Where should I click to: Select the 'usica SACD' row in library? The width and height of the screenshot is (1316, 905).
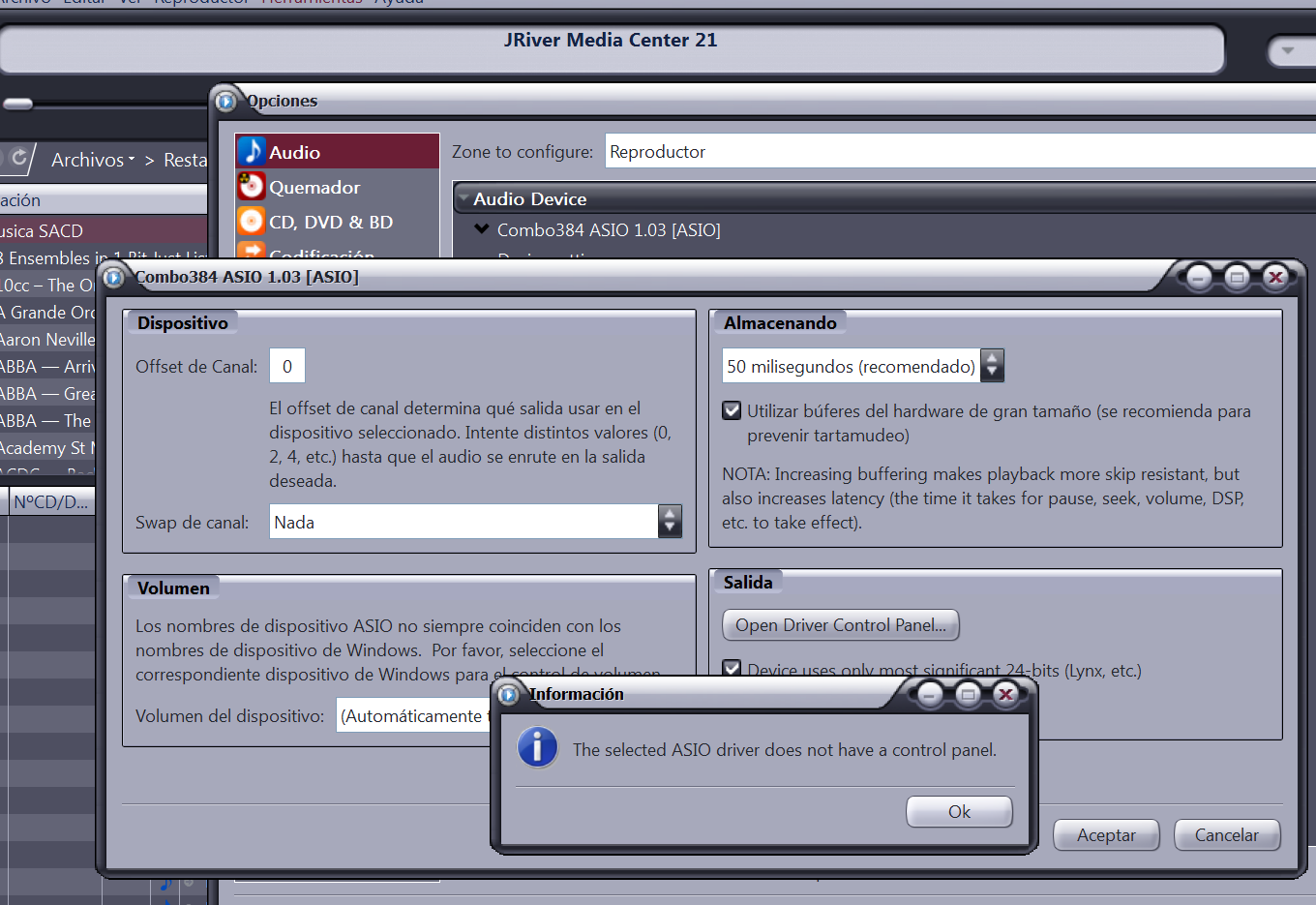(104, 230)
